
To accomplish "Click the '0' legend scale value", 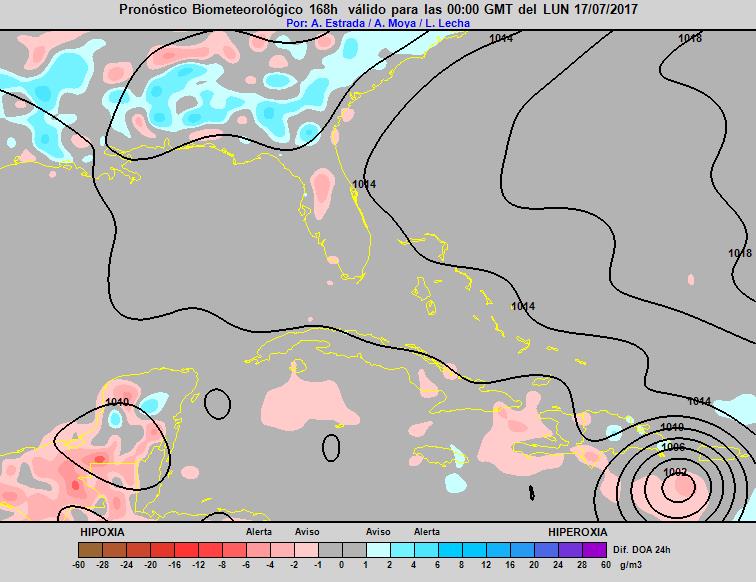I will click(x=342, y=565).
